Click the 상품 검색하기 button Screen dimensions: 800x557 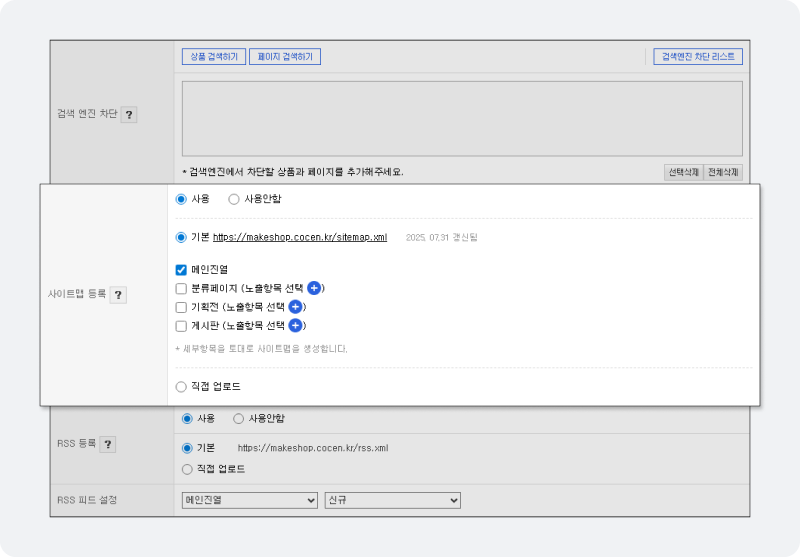[214, 57]
